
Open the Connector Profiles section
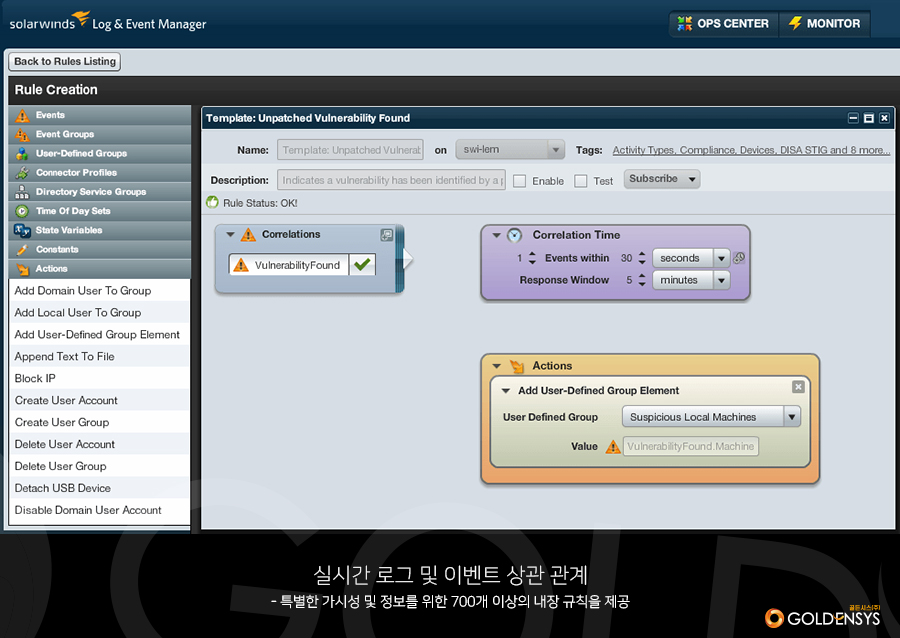click(x=100, y=173)
